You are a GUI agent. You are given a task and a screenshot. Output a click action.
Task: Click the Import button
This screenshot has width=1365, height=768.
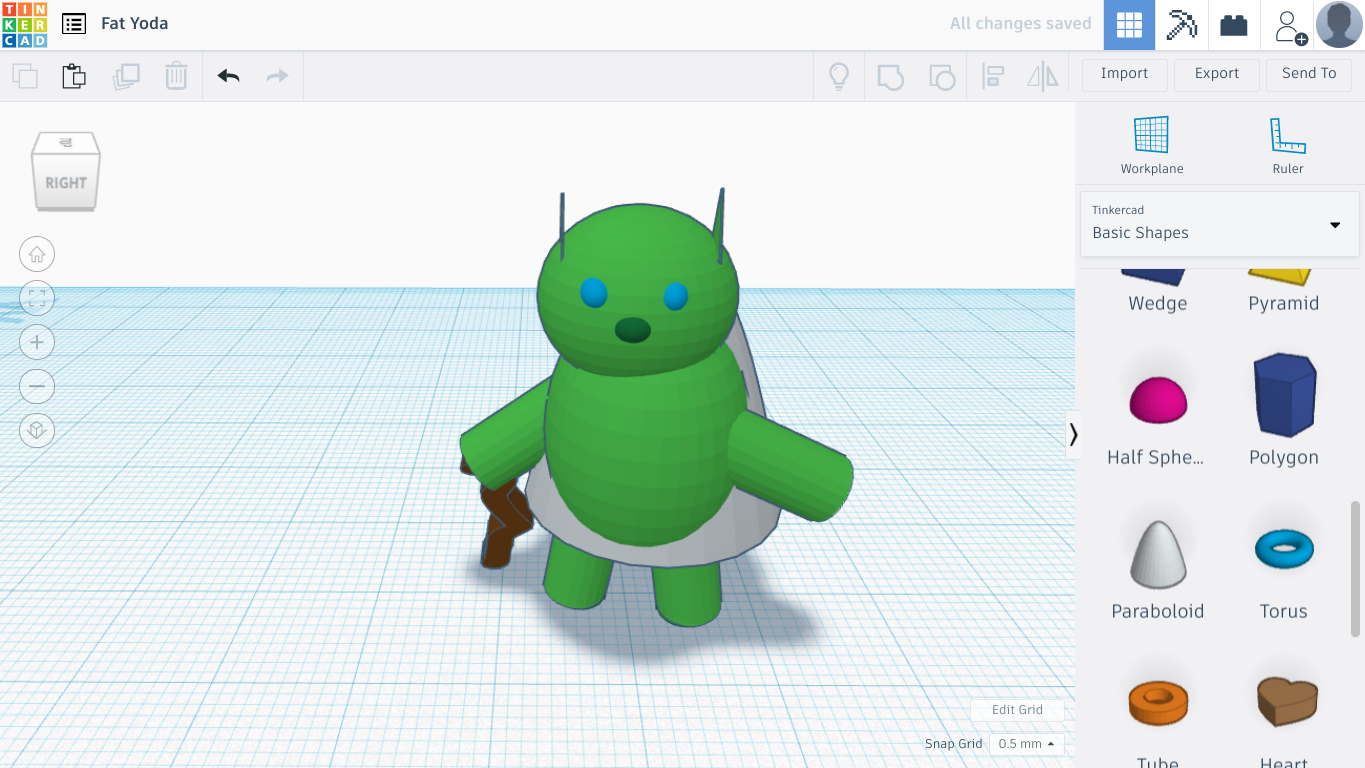click(1124, 74)
